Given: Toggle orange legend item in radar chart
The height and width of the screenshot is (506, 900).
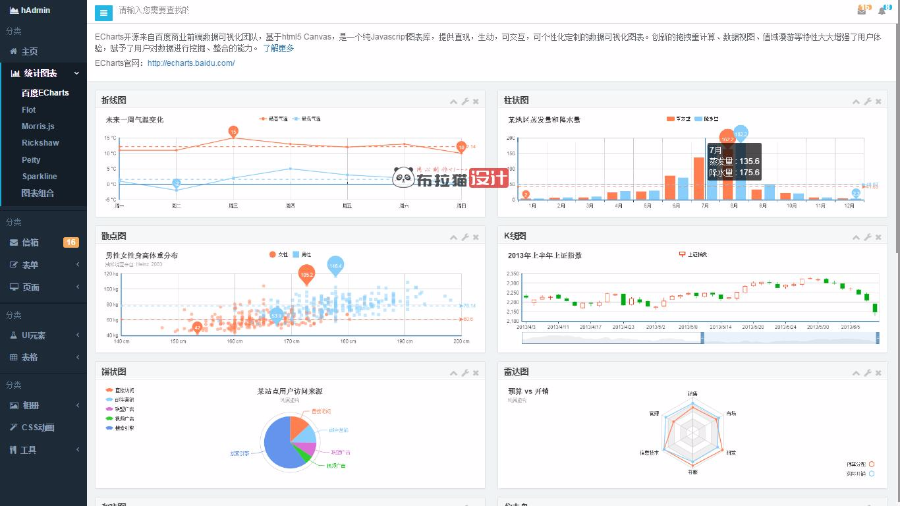Looking at the screenshot, I should (860, 464).
